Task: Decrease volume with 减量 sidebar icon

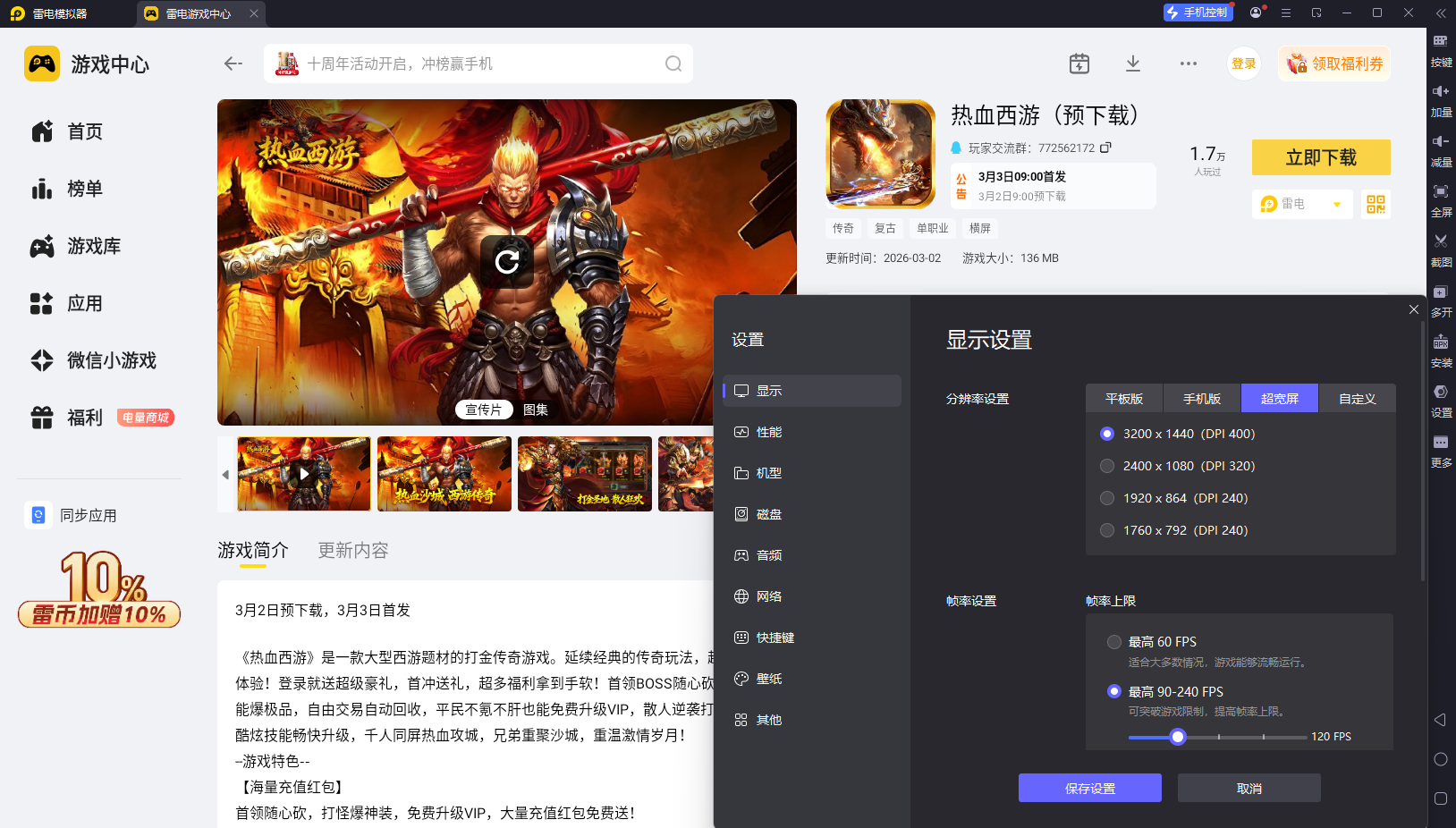Action: pyautogui.click(x=1441, y=151)
